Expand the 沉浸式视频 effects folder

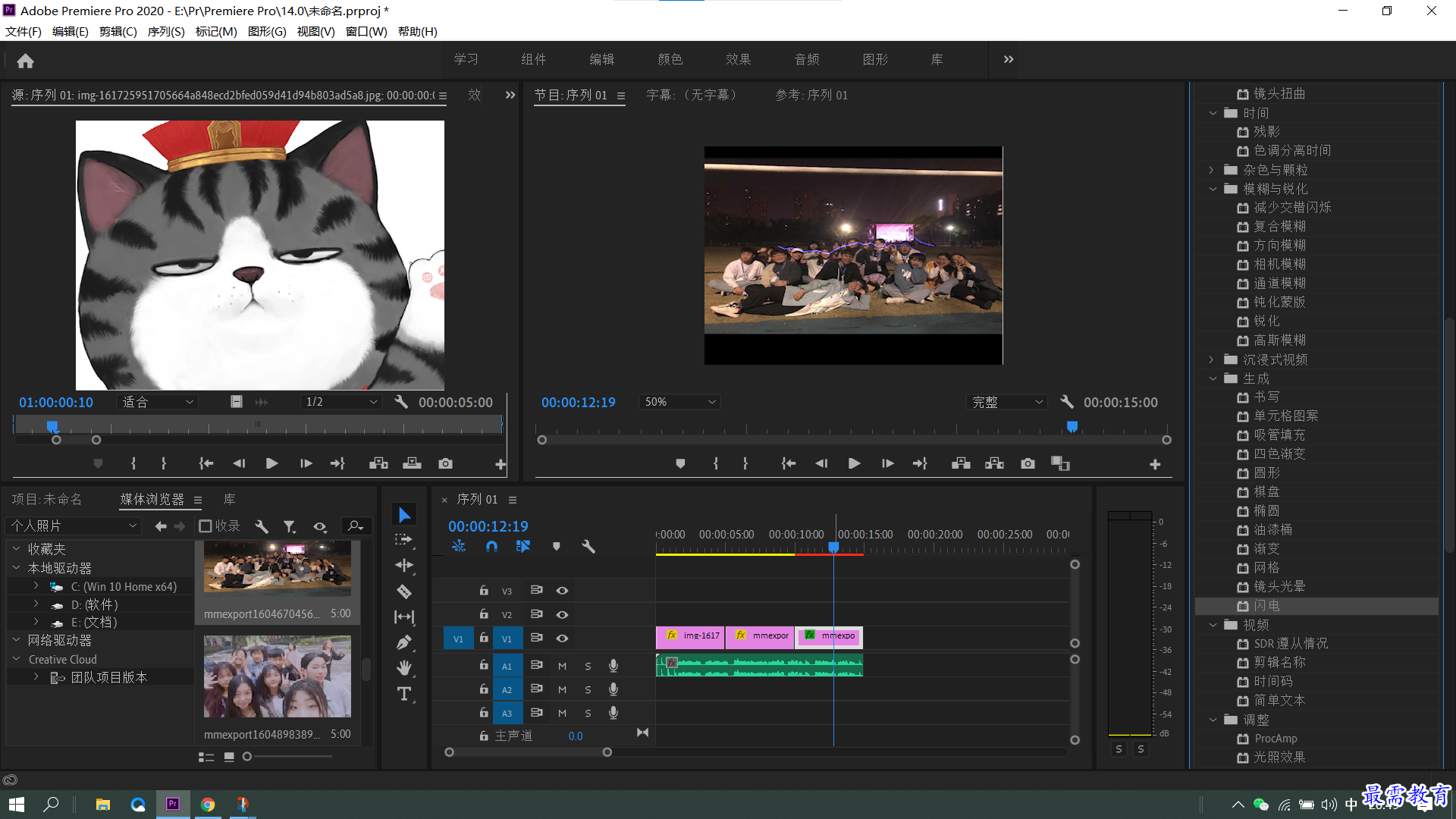1212,359
